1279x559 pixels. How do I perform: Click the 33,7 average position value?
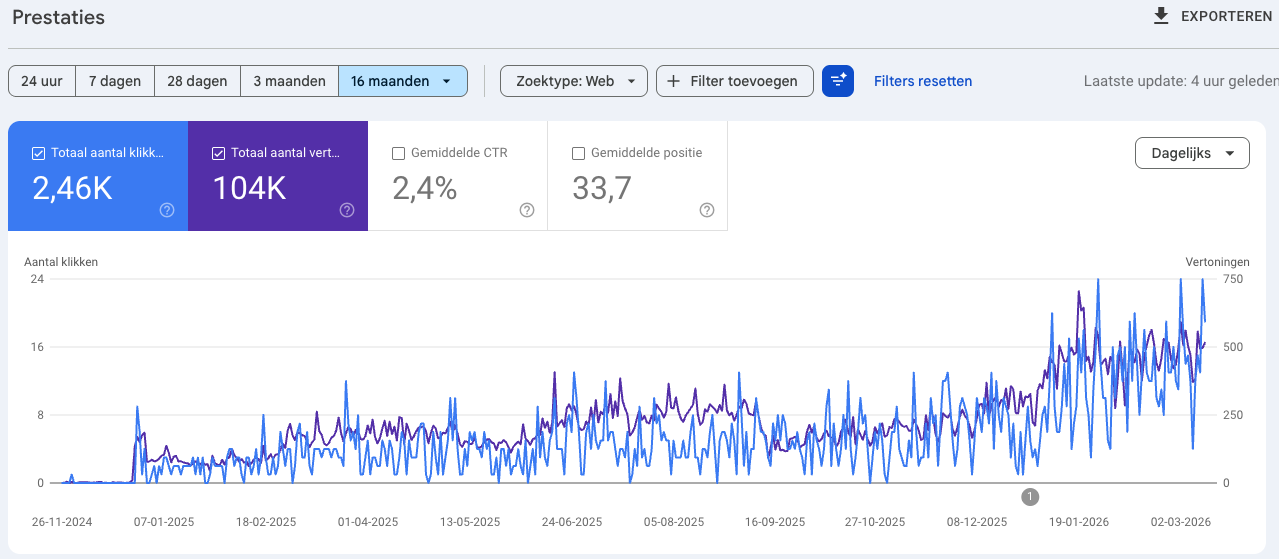coord(602,188)
